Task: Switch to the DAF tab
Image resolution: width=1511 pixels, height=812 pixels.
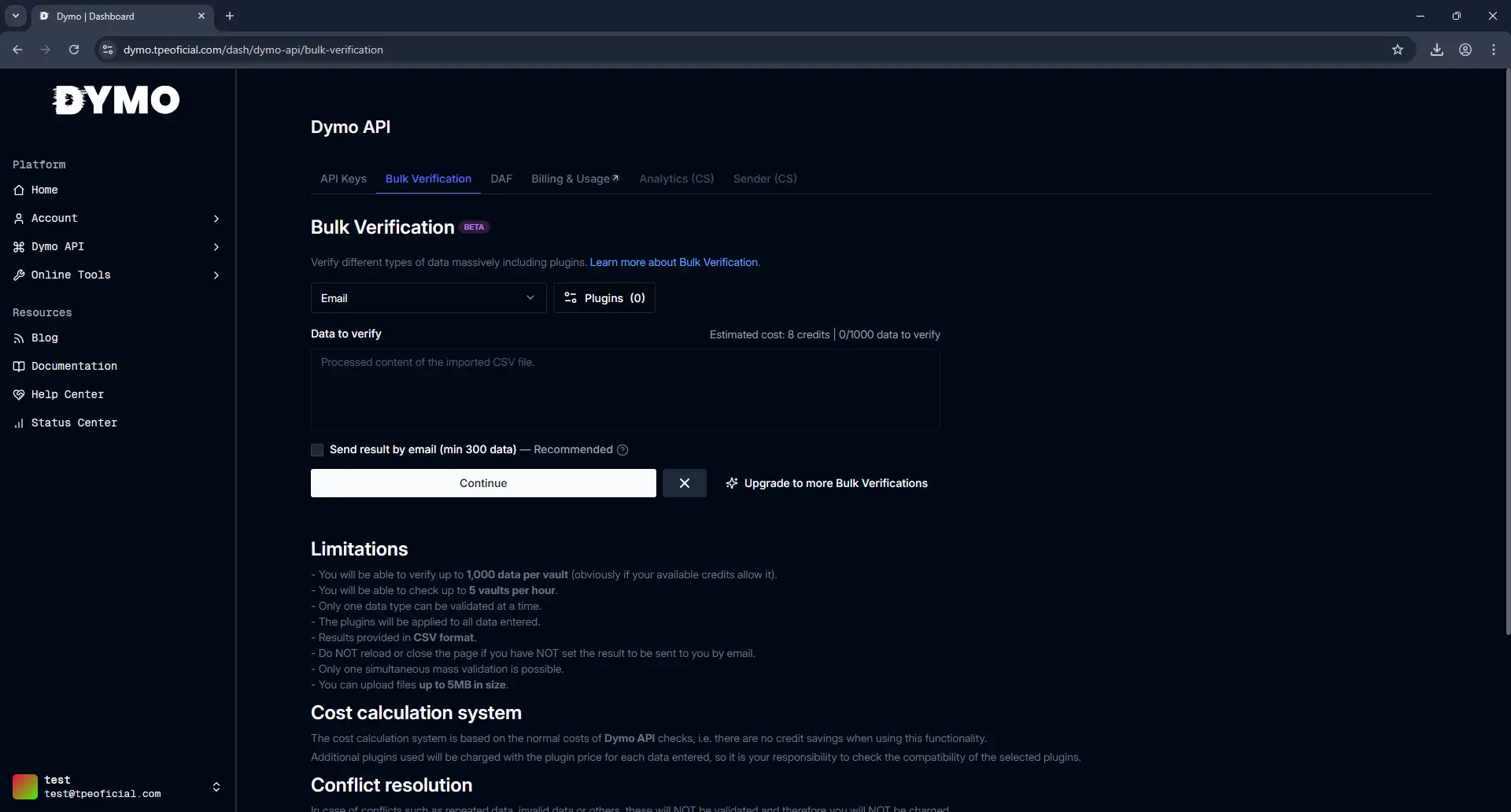Action: 501,179
